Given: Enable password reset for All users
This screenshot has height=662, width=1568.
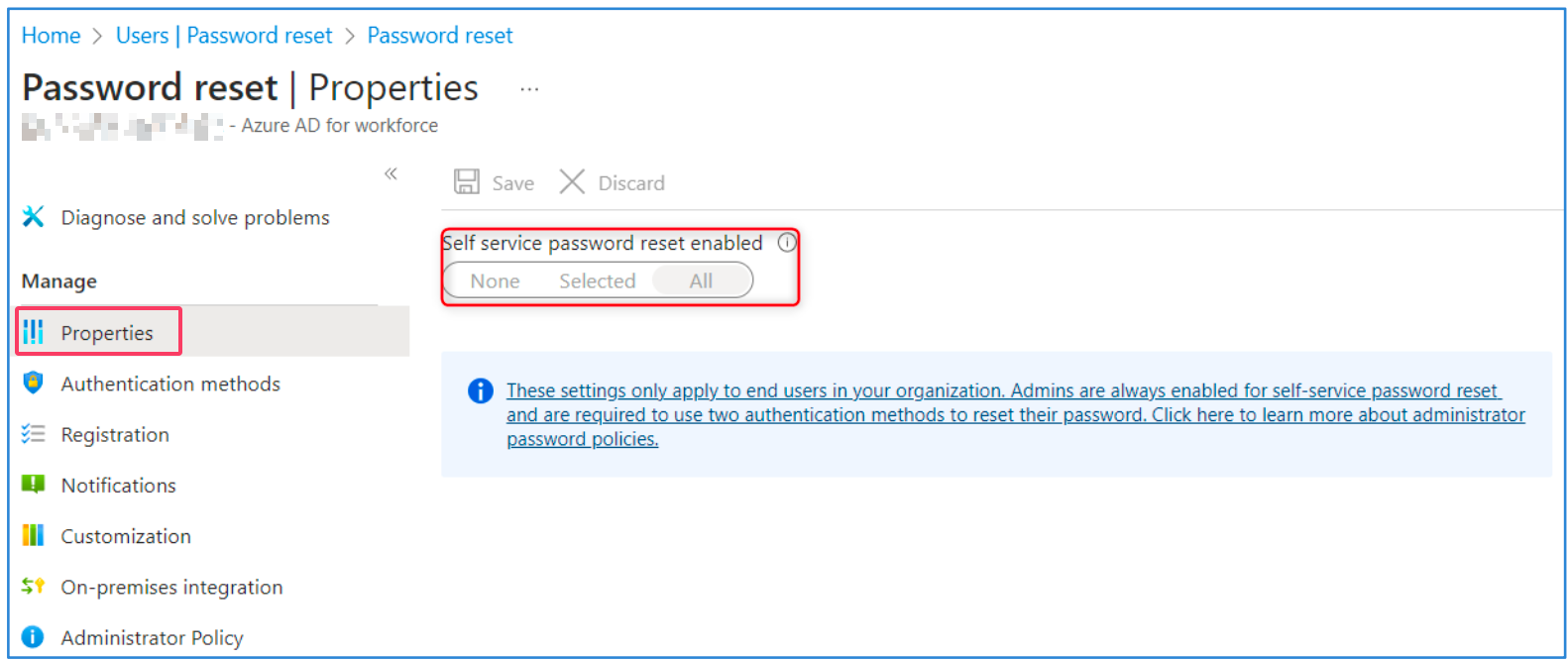Looking at the screenshot, I should (x=702, y=280).
